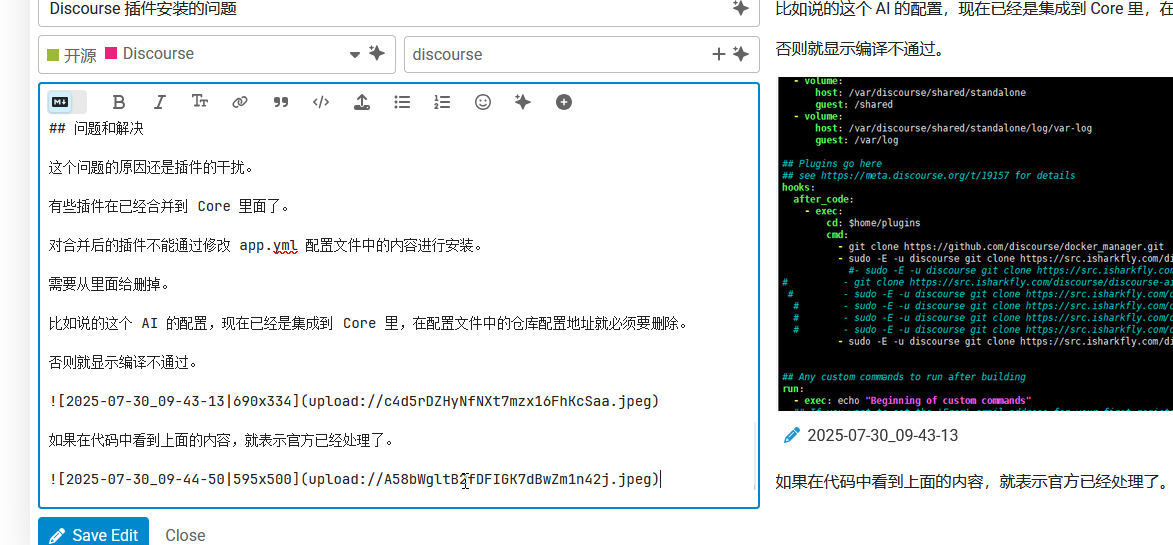Open the 开源 Discourse category selector
Screen dimensions: 1173x545
(217, 55)
